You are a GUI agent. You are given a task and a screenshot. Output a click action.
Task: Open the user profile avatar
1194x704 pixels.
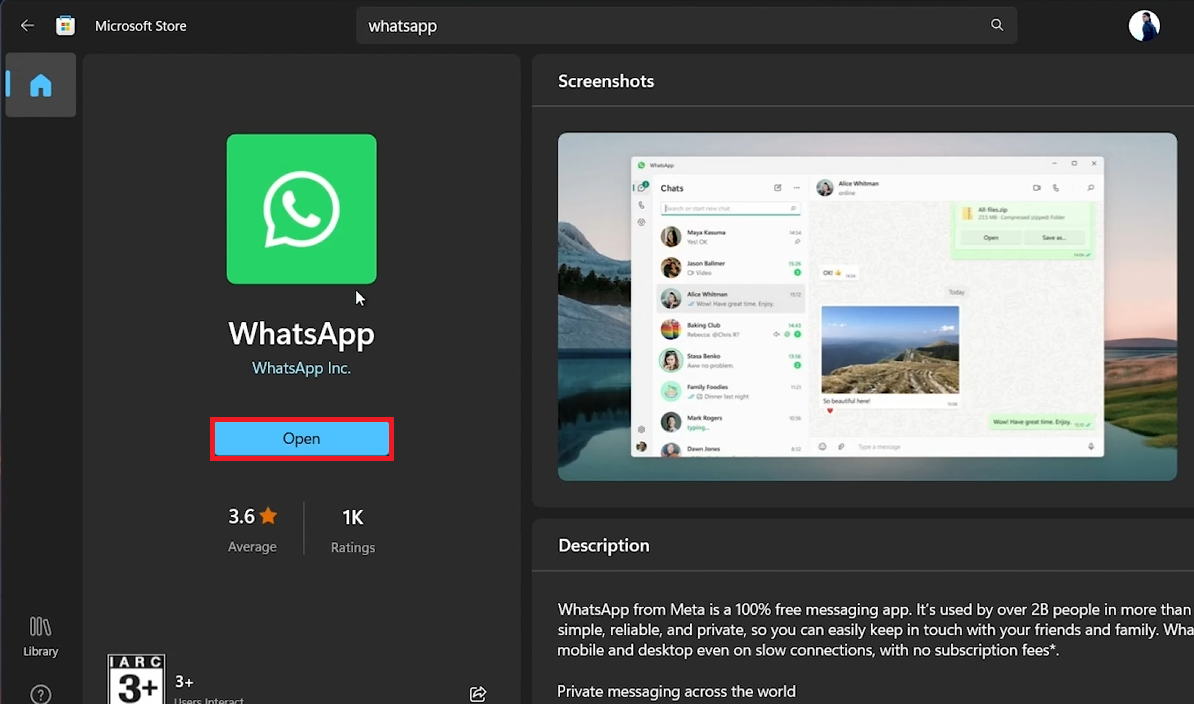[1144, 26]
